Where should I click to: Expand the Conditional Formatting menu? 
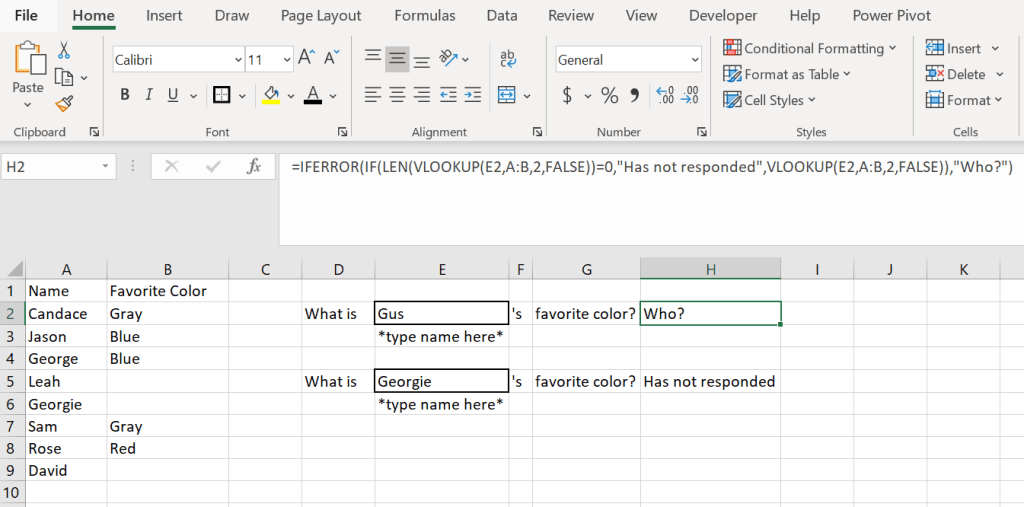pos(810,48)
